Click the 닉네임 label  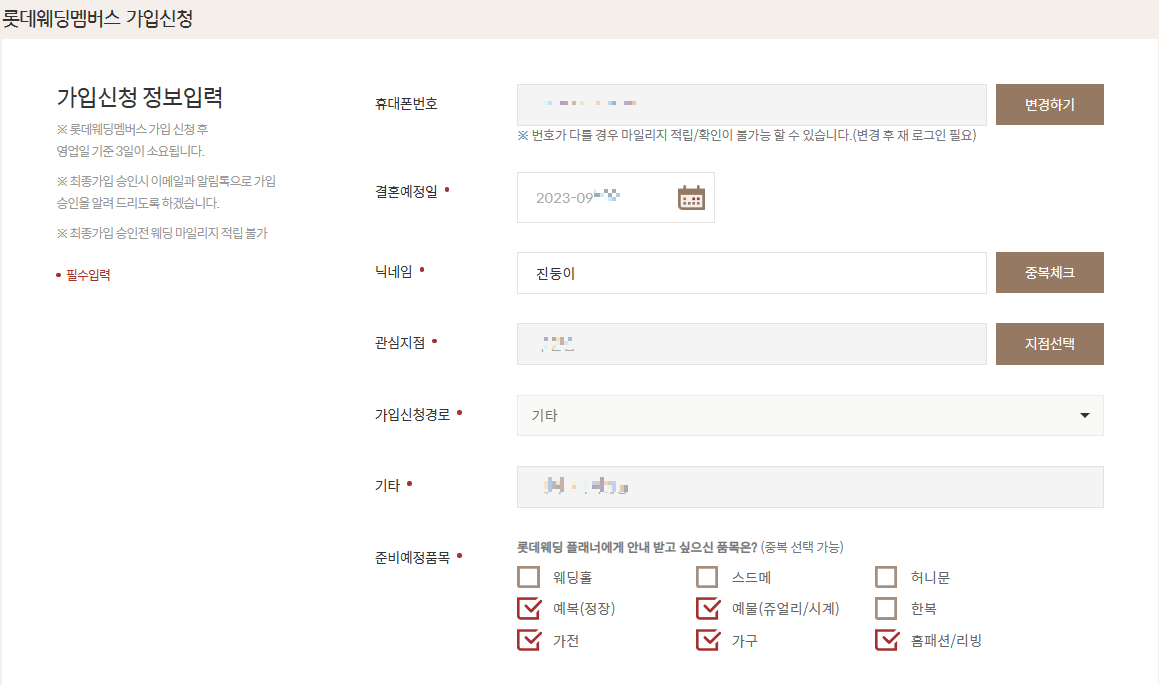(393, 271)
